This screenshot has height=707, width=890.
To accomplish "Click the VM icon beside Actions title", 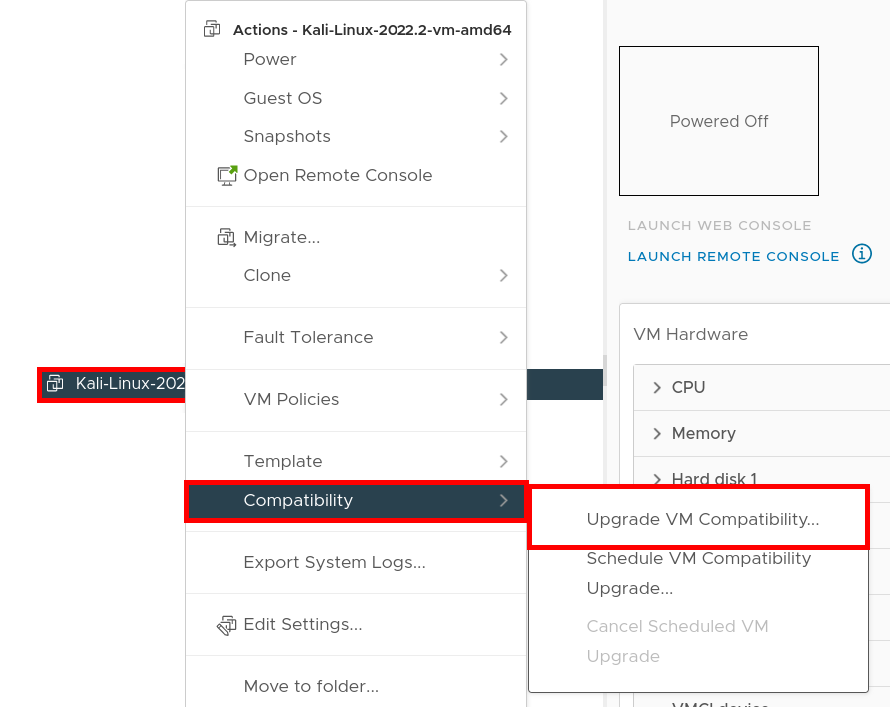I will [211, 29].
